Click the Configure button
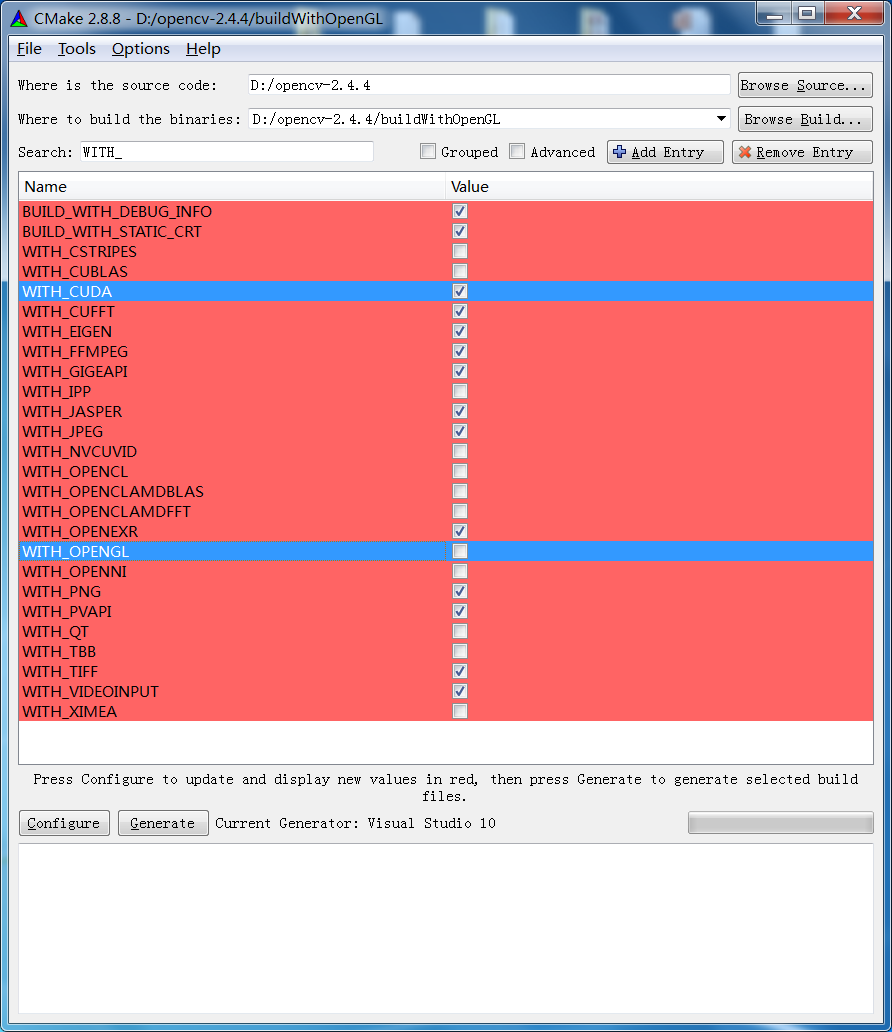This screenshot has width=892, height=1032. click(64, 823)
